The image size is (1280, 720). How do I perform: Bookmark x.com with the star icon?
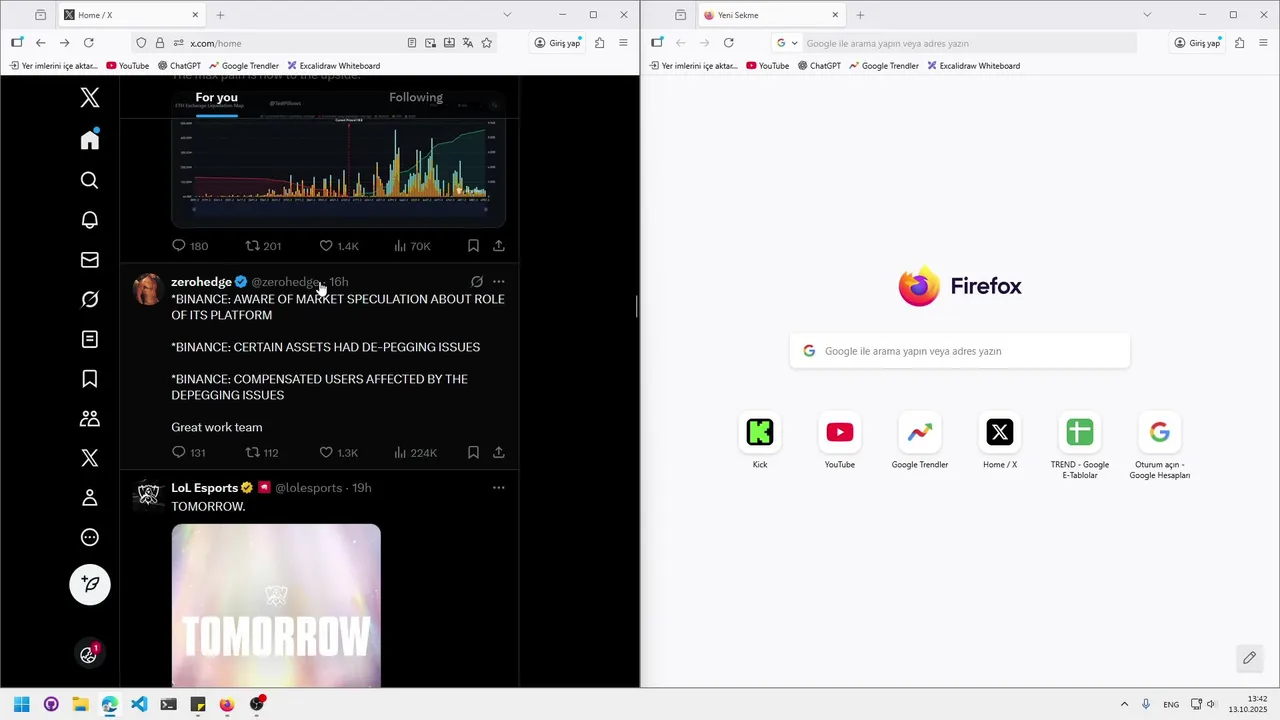point(487,43)
